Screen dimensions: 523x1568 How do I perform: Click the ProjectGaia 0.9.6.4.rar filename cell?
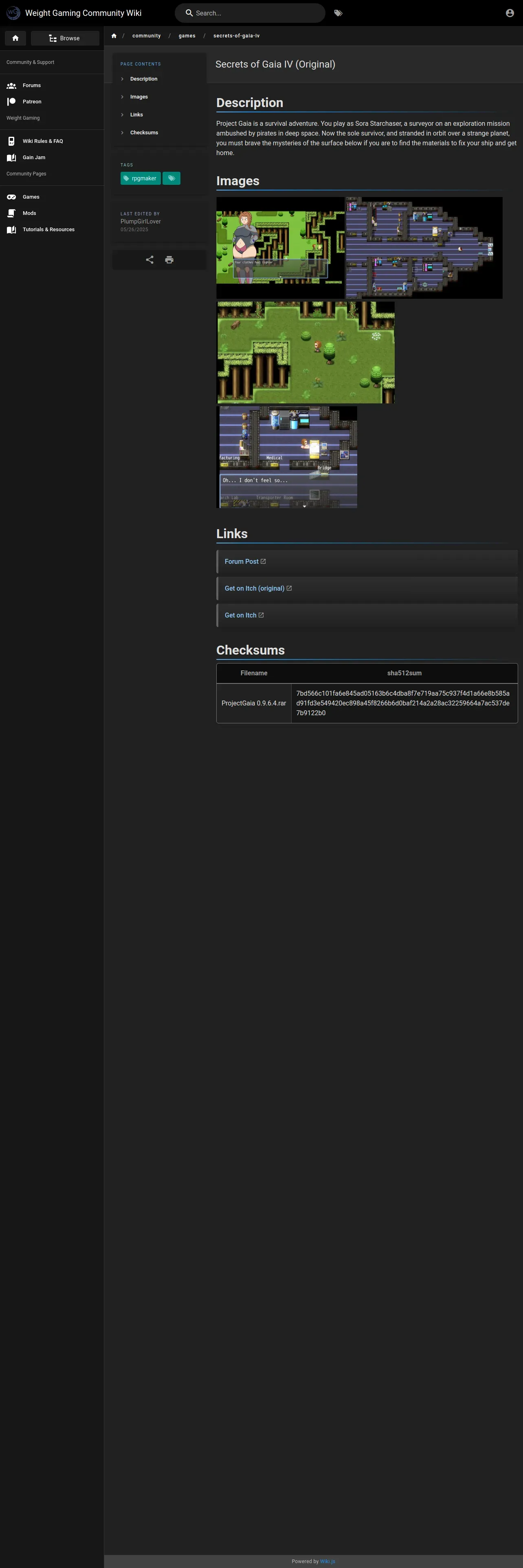[x=254, y=703]
